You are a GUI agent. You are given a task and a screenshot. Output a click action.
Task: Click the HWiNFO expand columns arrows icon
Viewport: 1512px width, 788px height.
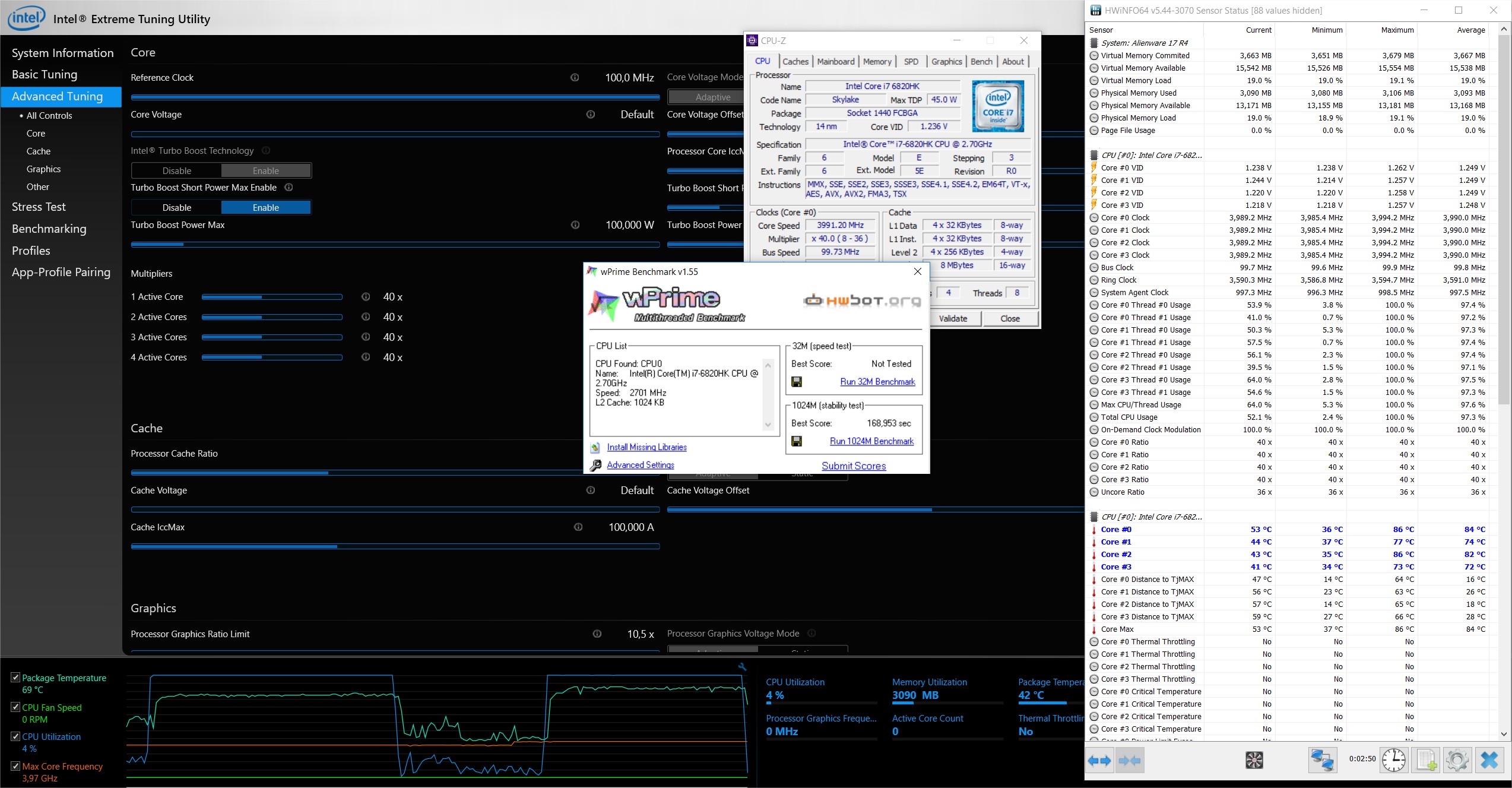point(1099,760)
